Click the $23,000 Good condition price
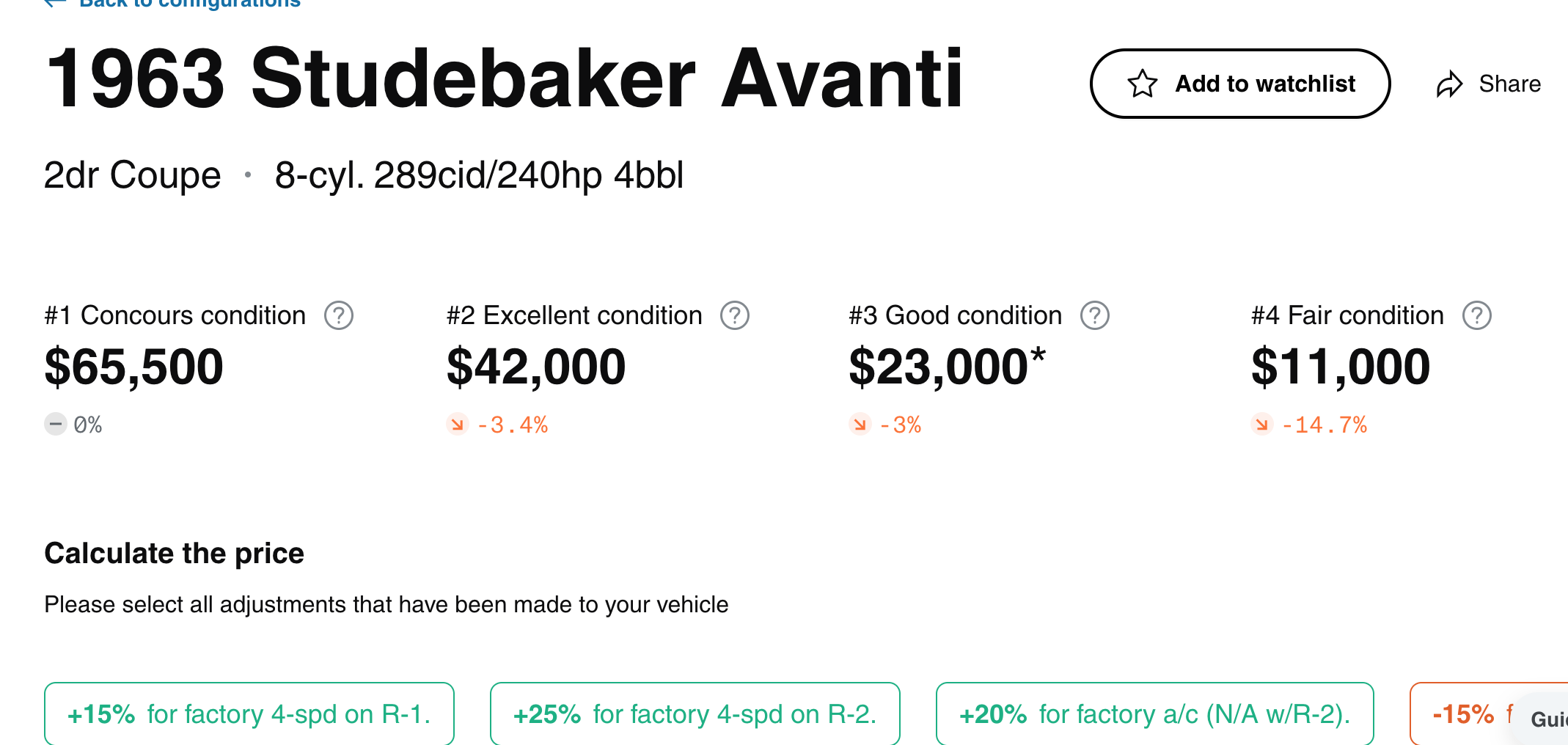 939,367
